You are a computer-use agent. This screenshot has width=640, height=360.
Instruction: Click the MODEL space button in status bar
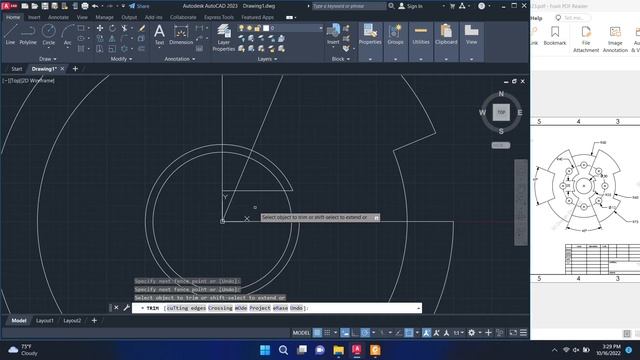coord(301,333)
